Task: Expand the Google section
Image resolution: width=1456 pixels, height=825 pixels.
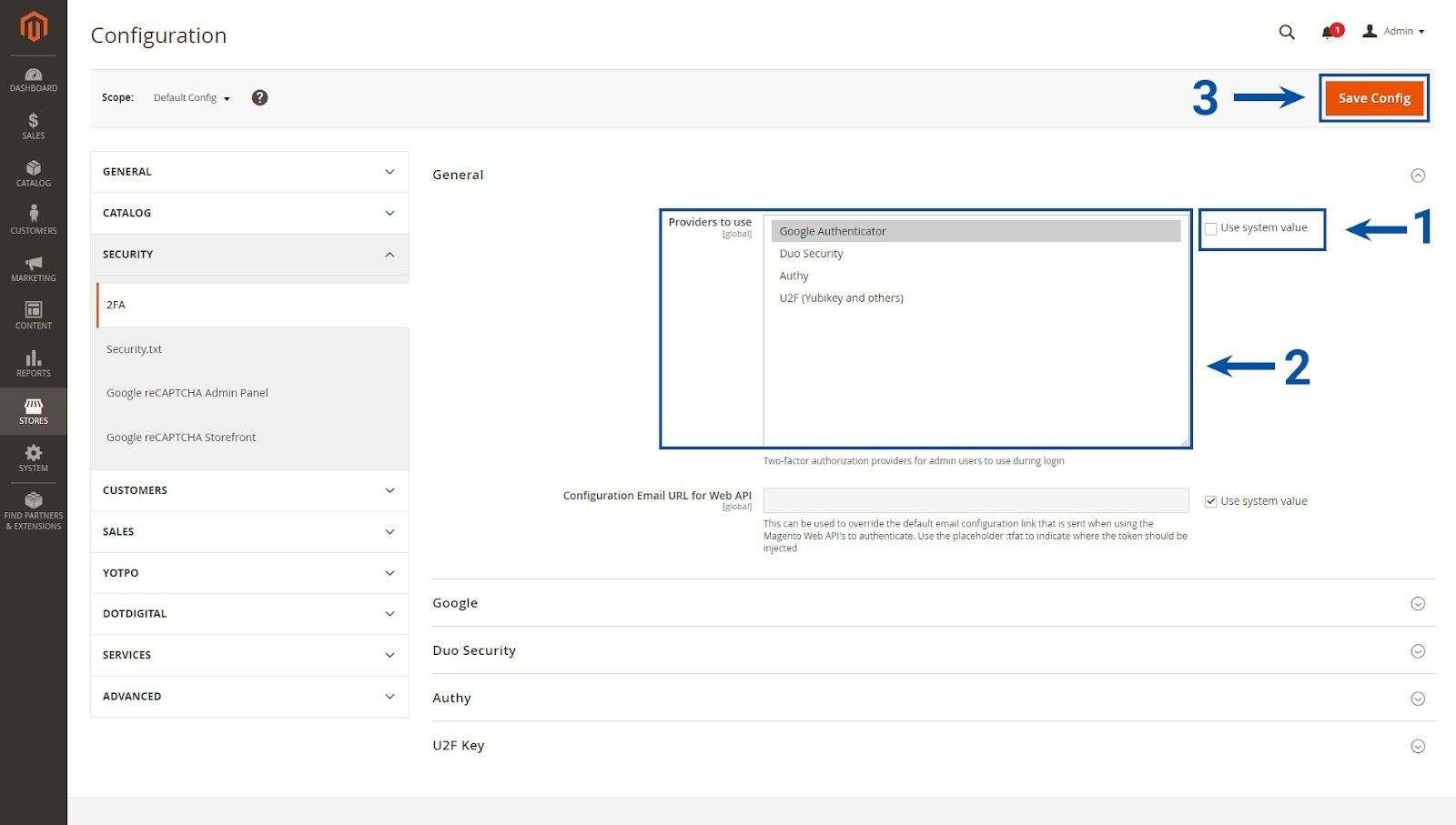Action: 1418,604
